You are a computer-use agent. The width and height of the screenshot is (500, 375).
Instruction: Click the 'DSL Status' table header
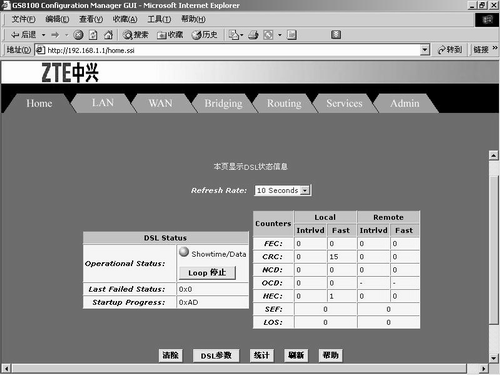click(x=165, y=238)
